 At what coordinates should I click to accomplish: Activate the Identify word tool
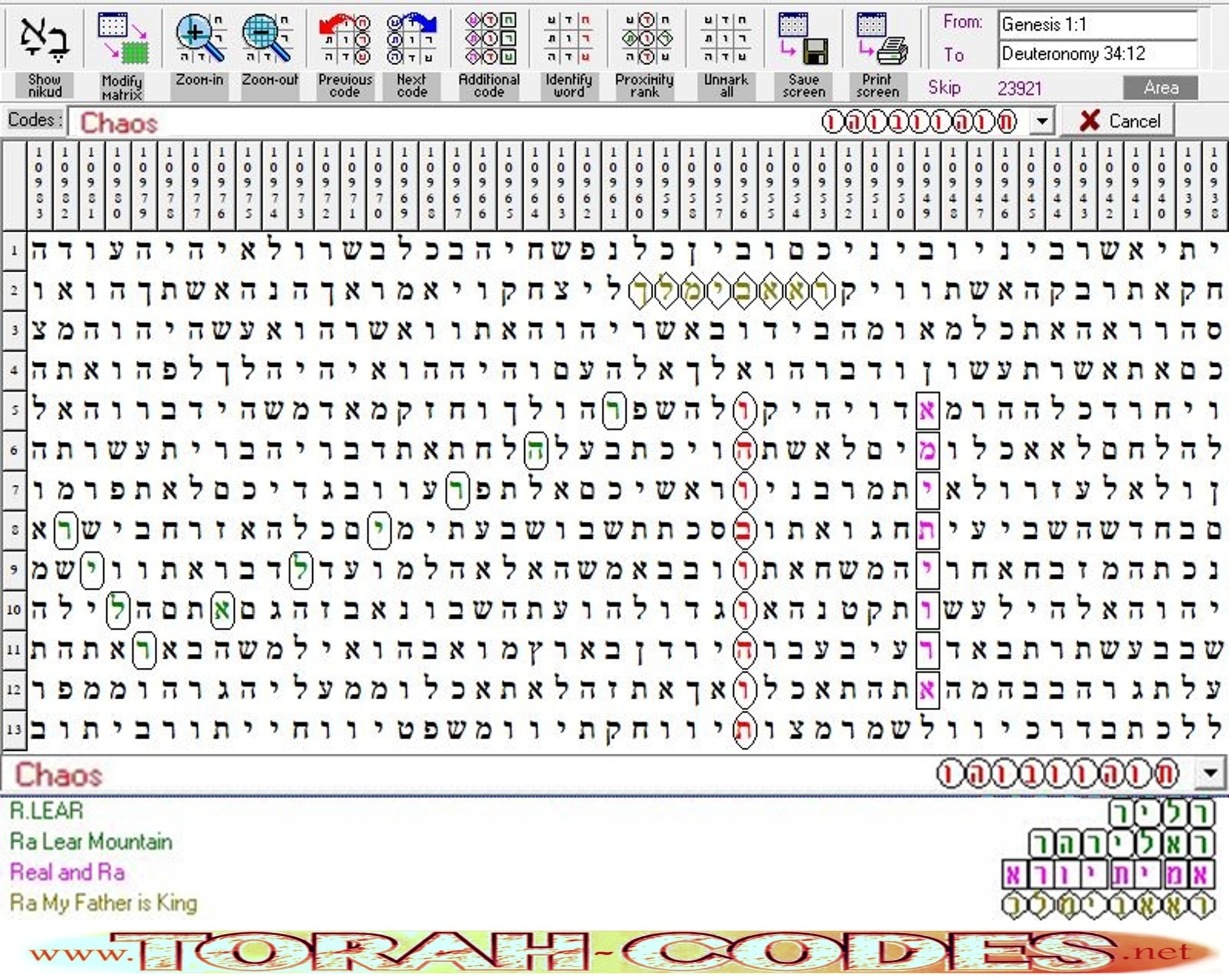[x=568, y=39]
